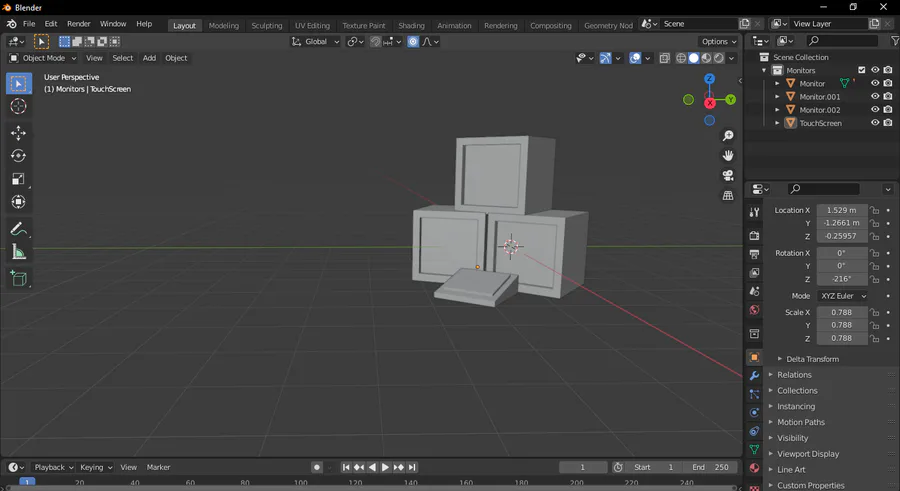Expand Monitor.001 in outliner
The height and width of the screenshot is (491, 900).
777,96
